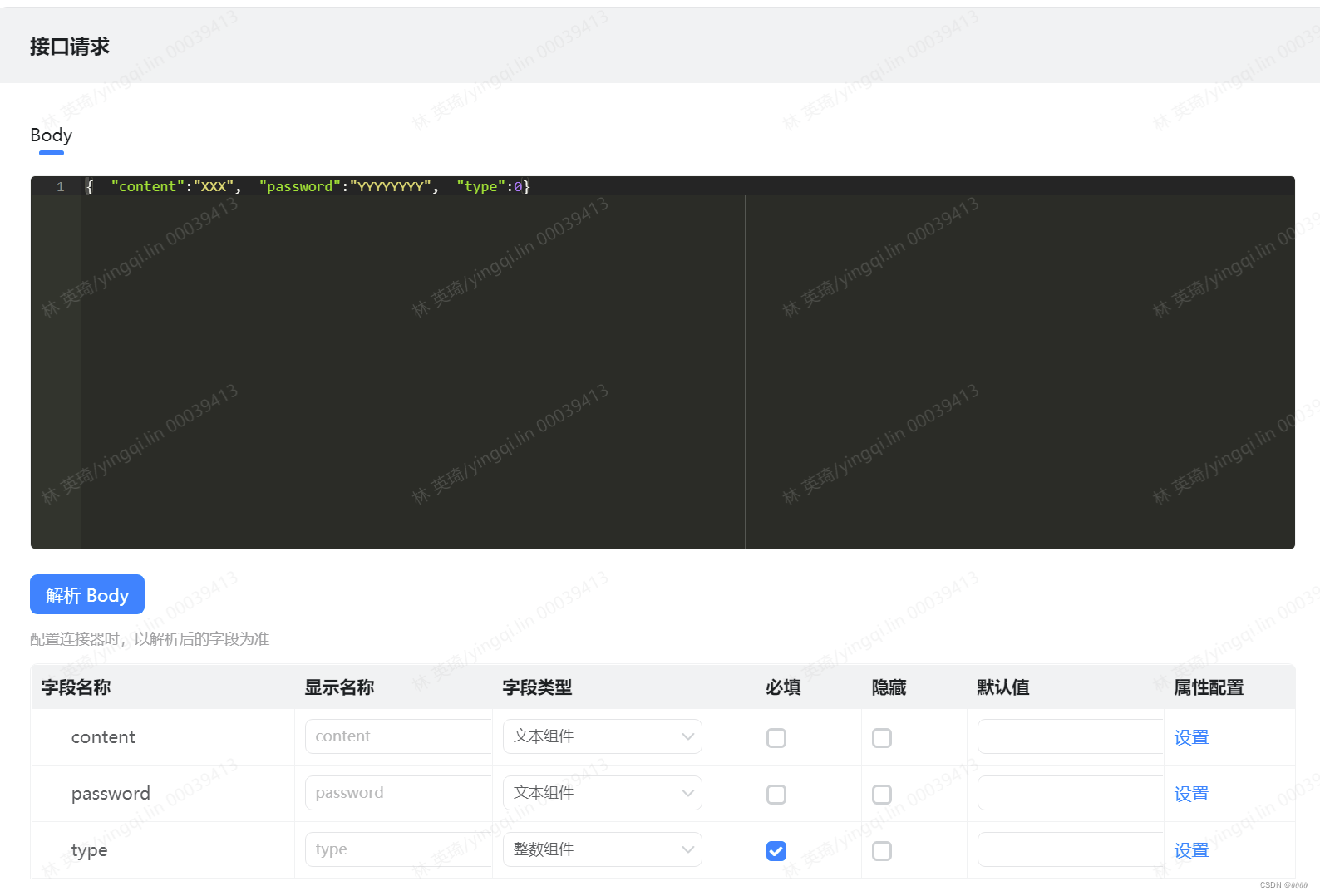Click the "type" key in JSON code
Viewport: 1320px width, 896px height.
pyautogui.click(x=480, y=186)
